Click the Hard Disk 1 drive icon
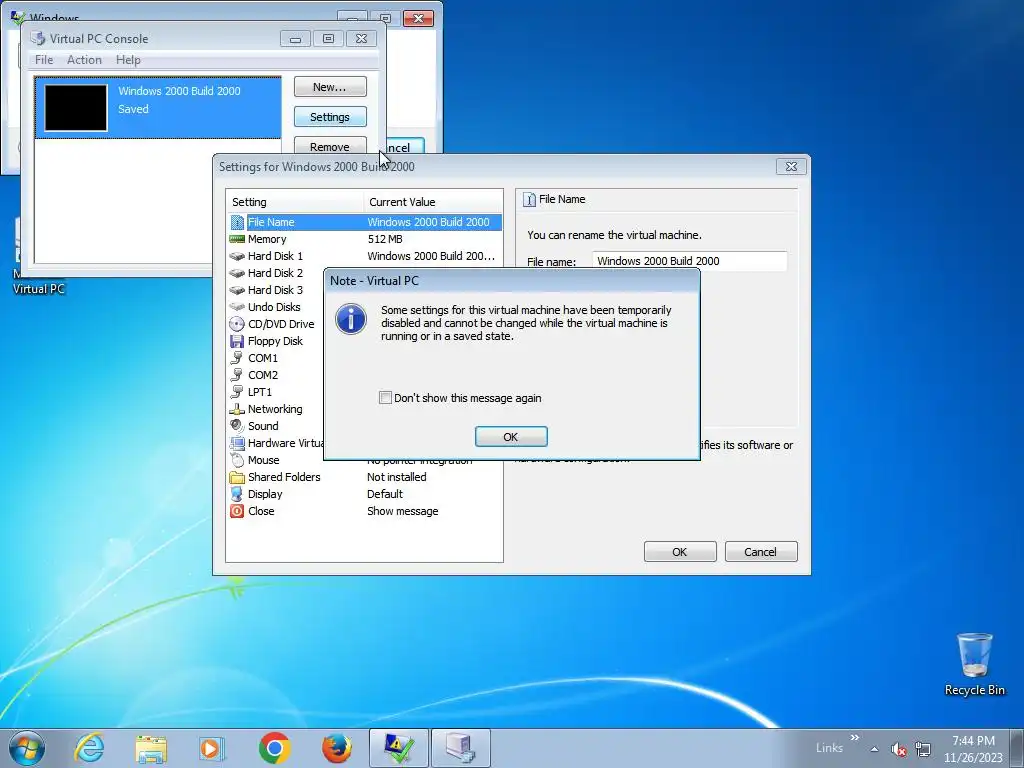Image resolution: width=1024 pixels, height=768 pixels. [x=237, y=256]
